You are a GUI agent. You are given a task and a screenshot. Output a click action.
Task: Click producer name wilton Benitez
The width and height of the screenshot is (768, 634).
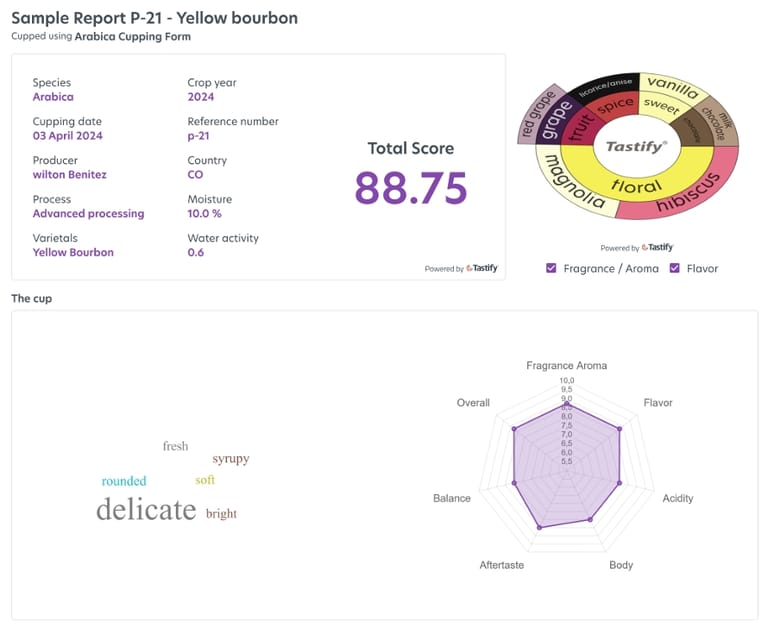69,174
